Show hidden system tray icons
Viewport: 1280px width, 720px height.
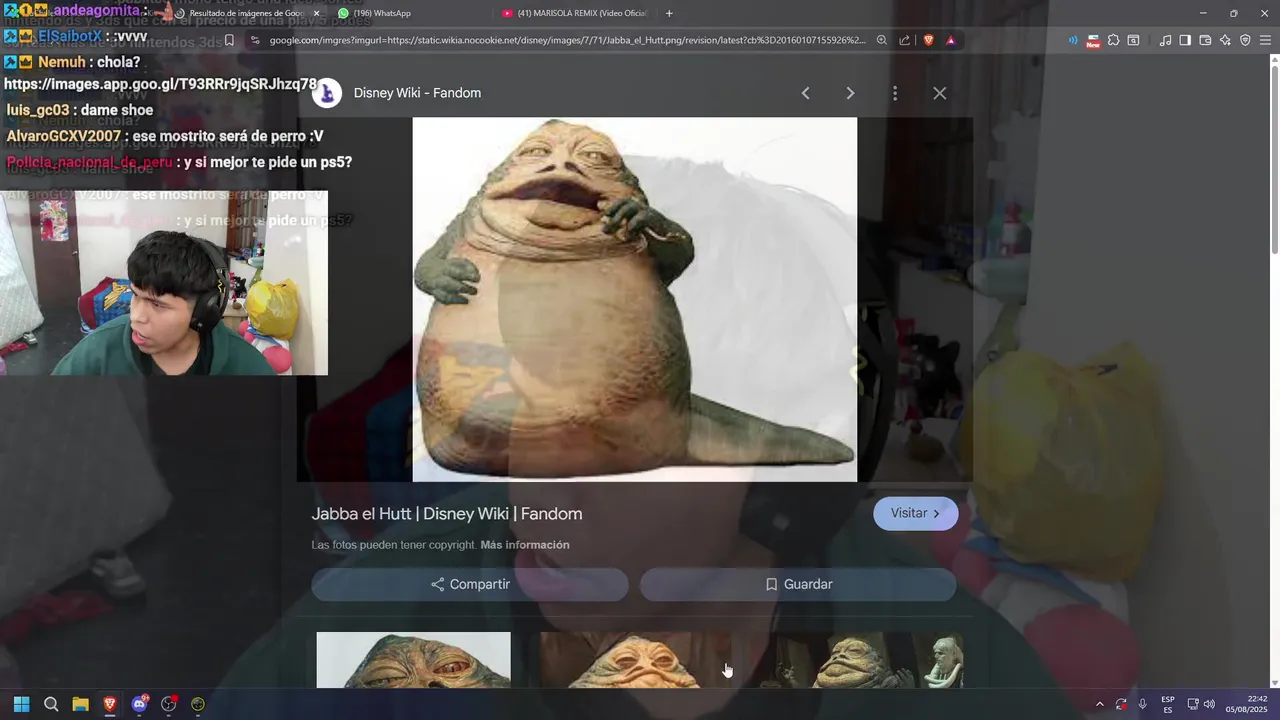pos(1100,704)
